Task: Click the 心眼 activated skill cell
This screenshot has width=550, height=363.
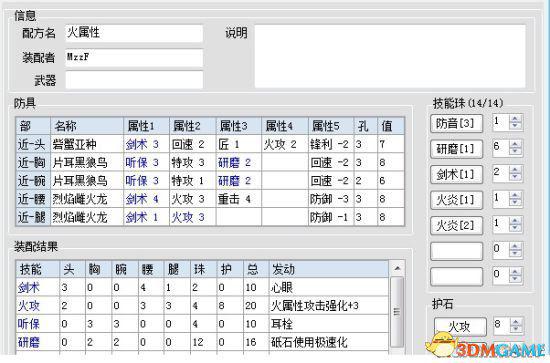Action: coord(329,288)
